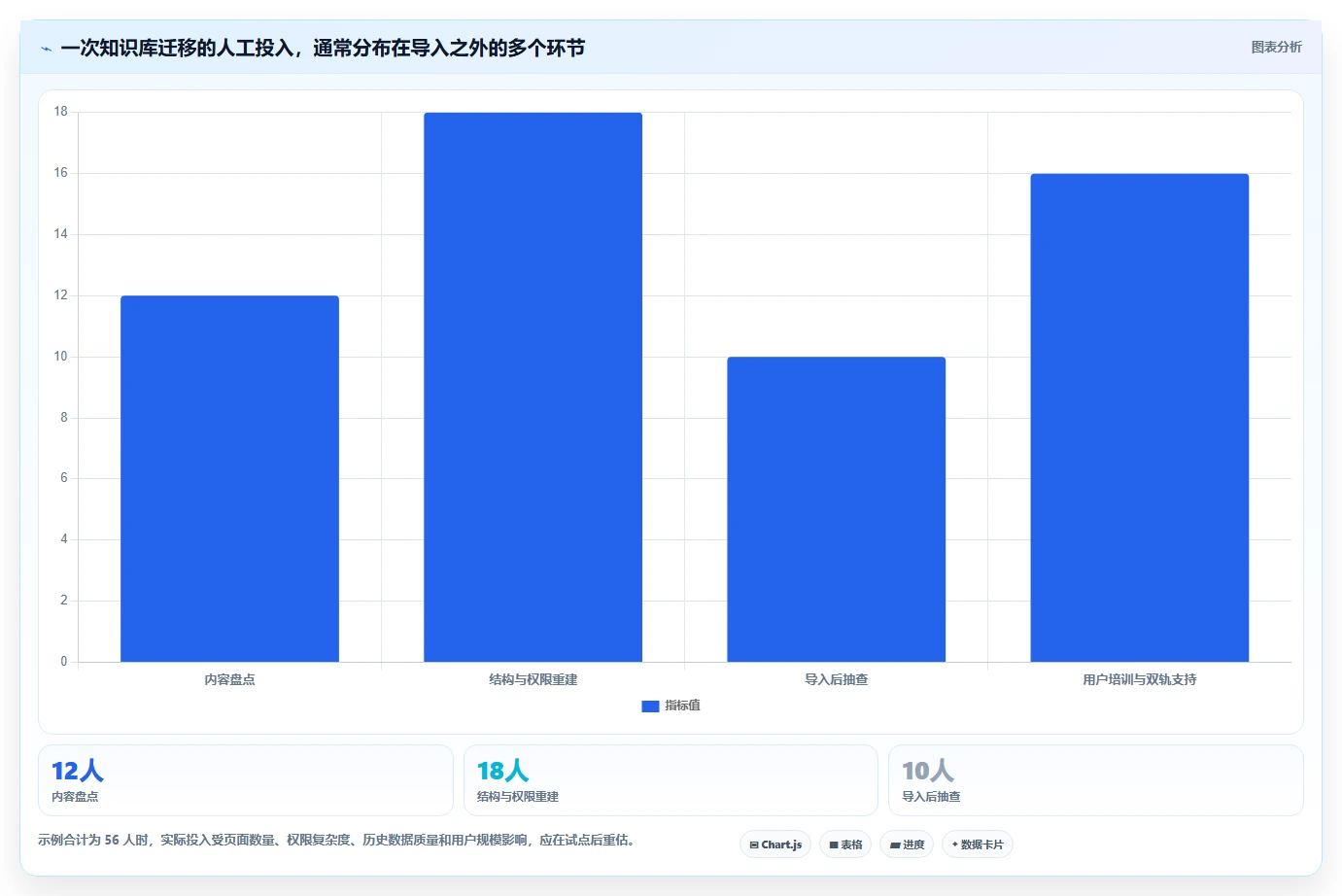Click the y-axis value 10

61,357
